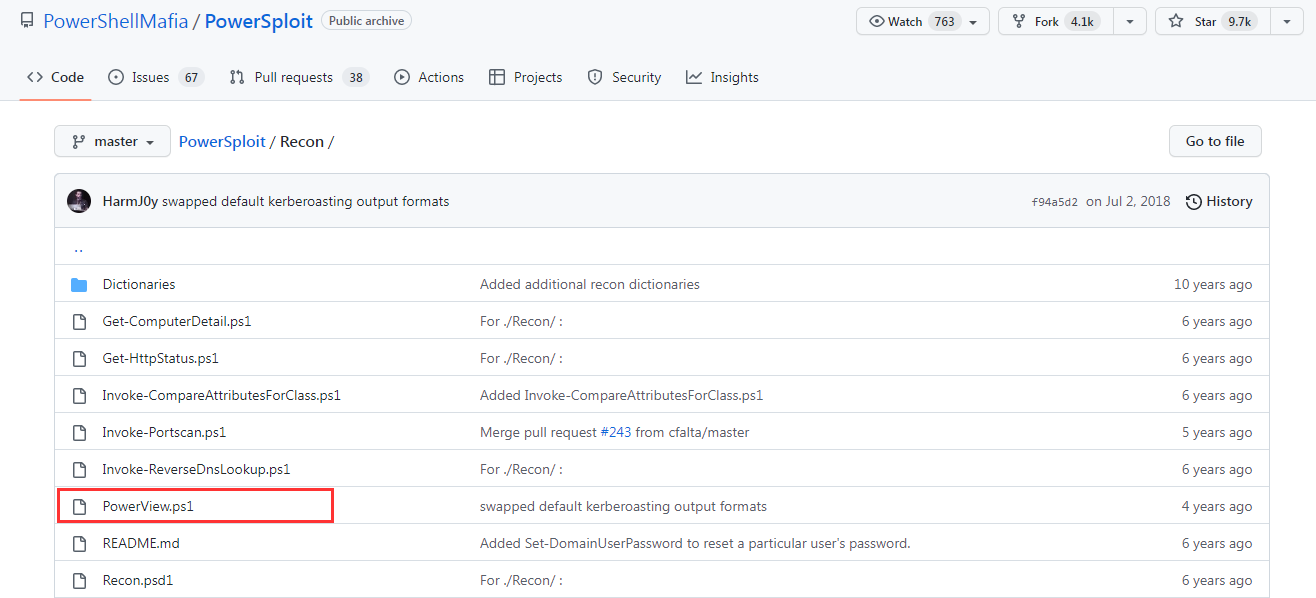
Task: Open Invoke-ReverseDnsLookup.ps1
Action: pos(197,469)
